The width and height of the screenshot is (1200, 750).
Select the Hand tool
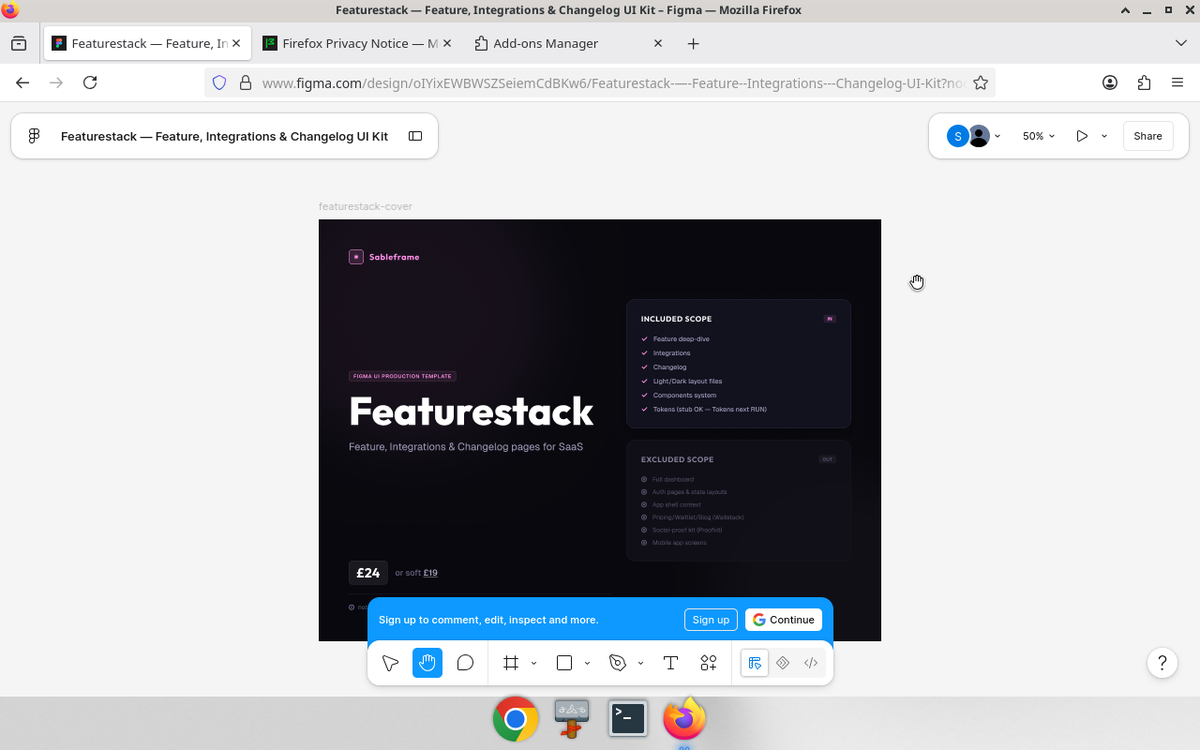coord(428,663)
